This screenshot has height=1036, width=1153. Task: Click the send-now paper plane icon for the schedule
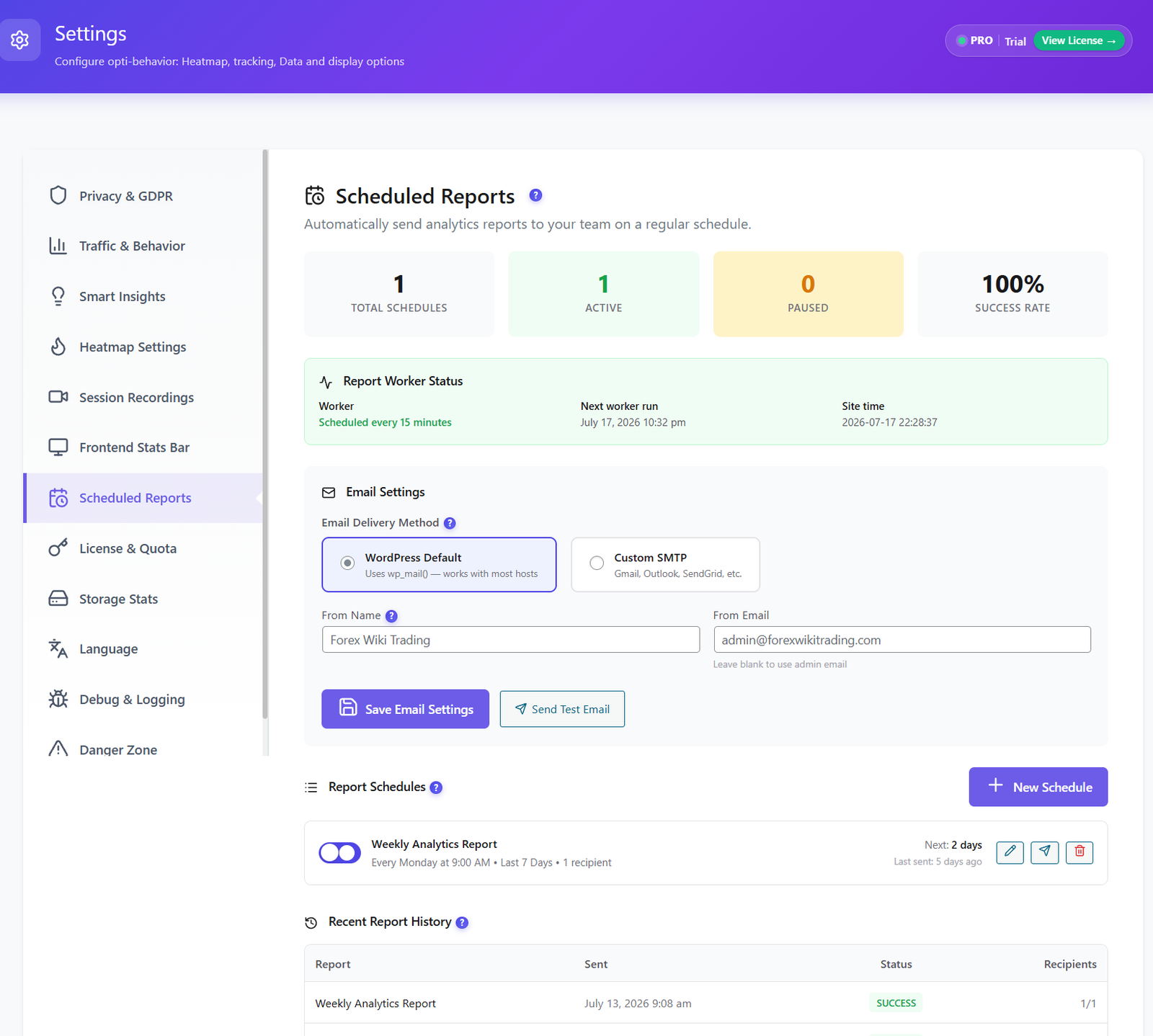[x=1044, y=852]
